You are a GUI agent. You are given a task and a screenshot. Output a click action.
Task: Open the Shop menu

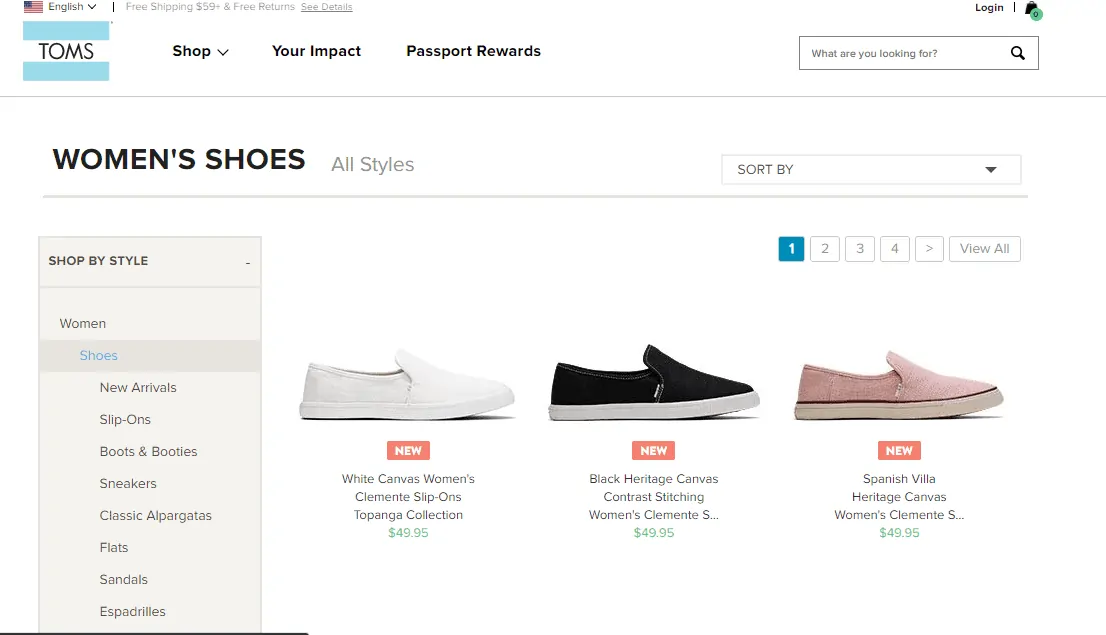pyautogui.click(x=199, y=51)
